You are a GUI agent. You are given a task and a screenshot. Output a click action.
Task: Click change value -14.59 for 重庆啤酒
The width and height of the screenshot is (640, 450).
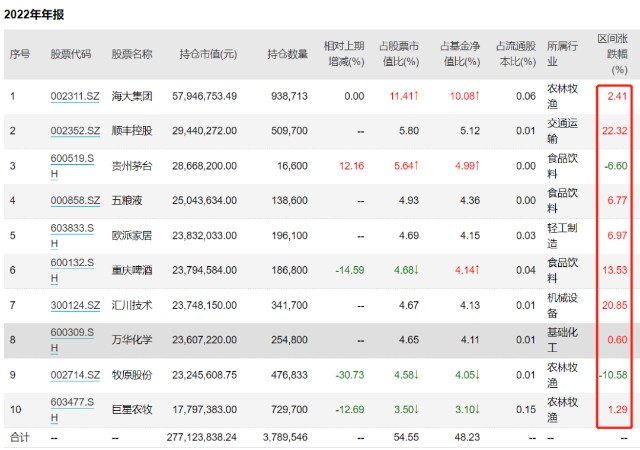tap(350, 270)
